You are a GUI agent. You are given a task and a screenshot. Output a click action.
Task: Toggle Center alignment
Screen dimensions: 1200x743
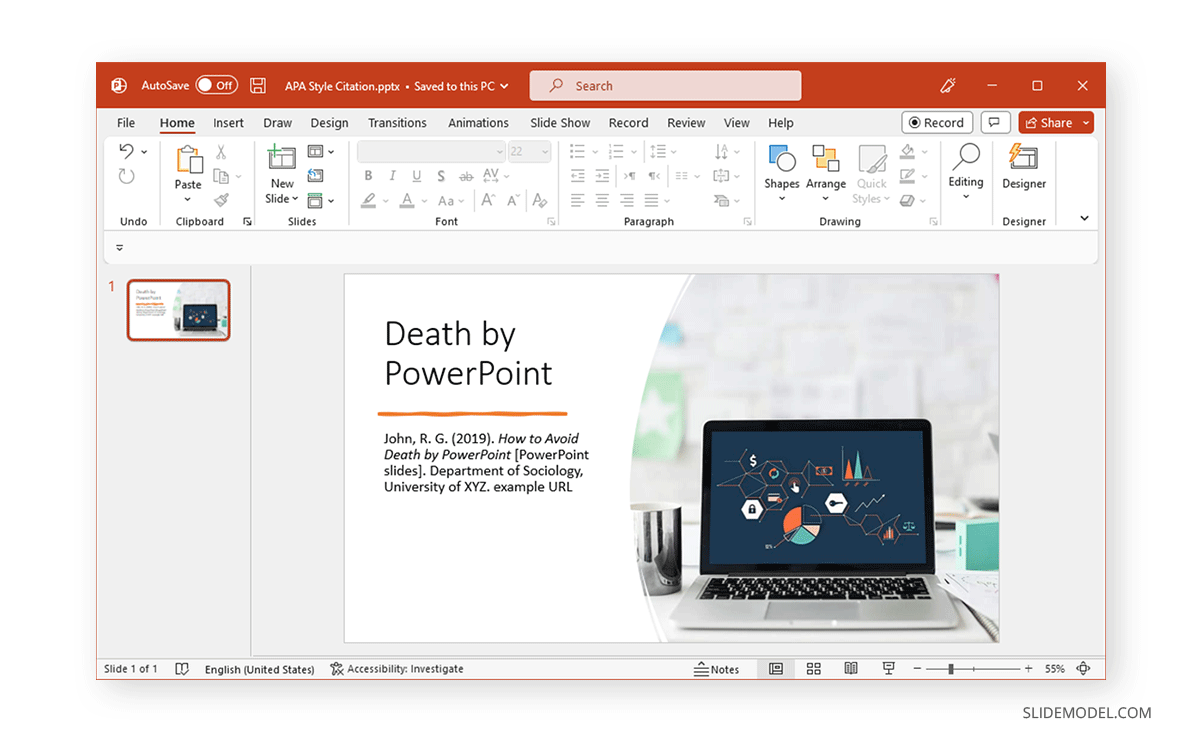click(602, 200)
